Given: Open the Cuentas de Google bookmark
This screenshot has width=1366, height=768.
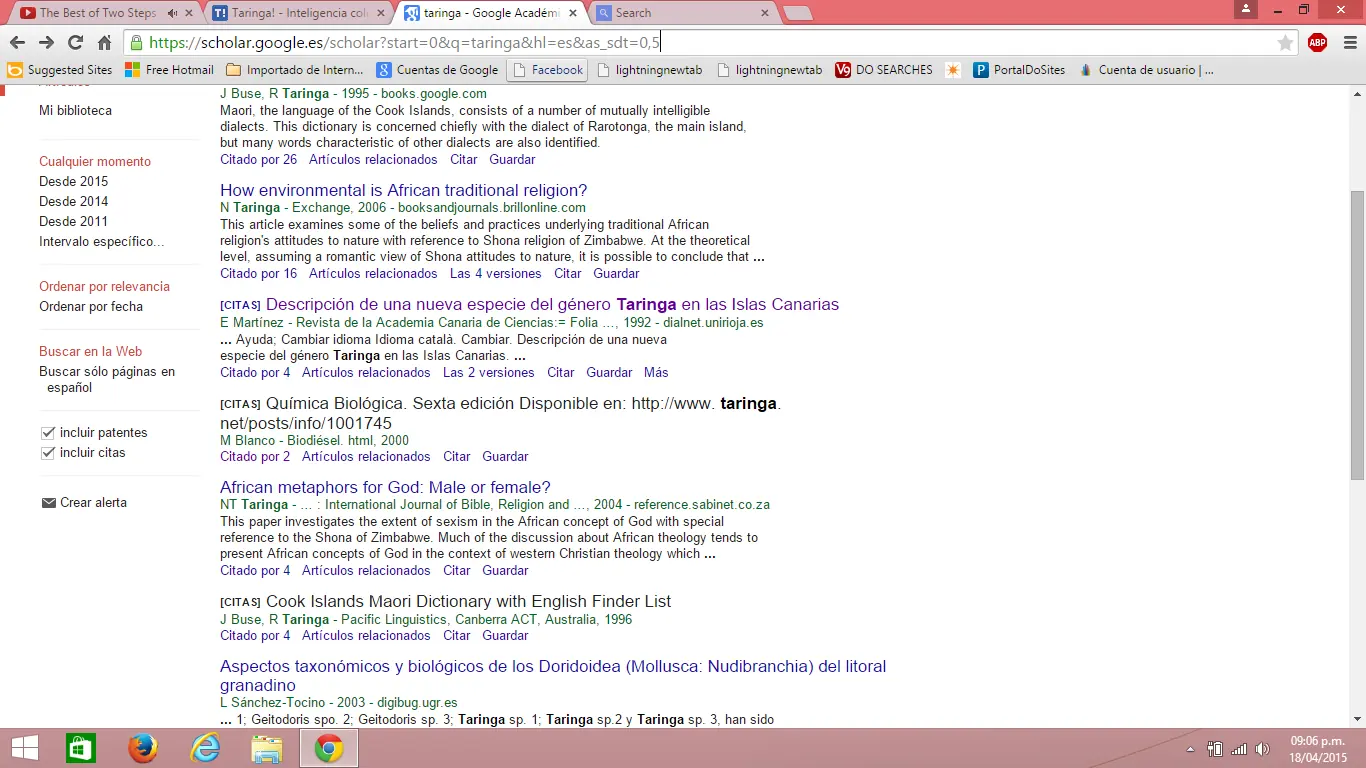Looking at the screenshot, I should [437, 70].
